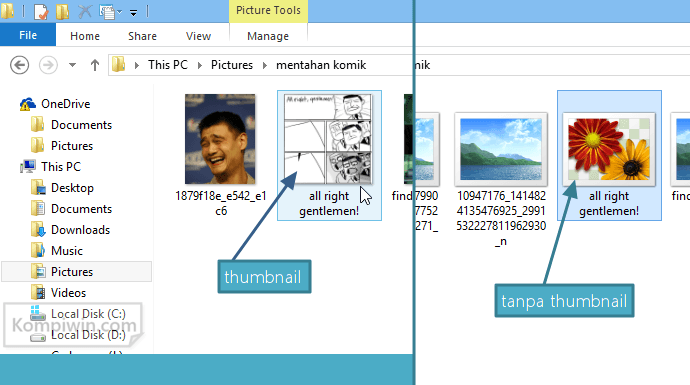
Task: Click the Downloads folder icon
Action: pos(38,230)
